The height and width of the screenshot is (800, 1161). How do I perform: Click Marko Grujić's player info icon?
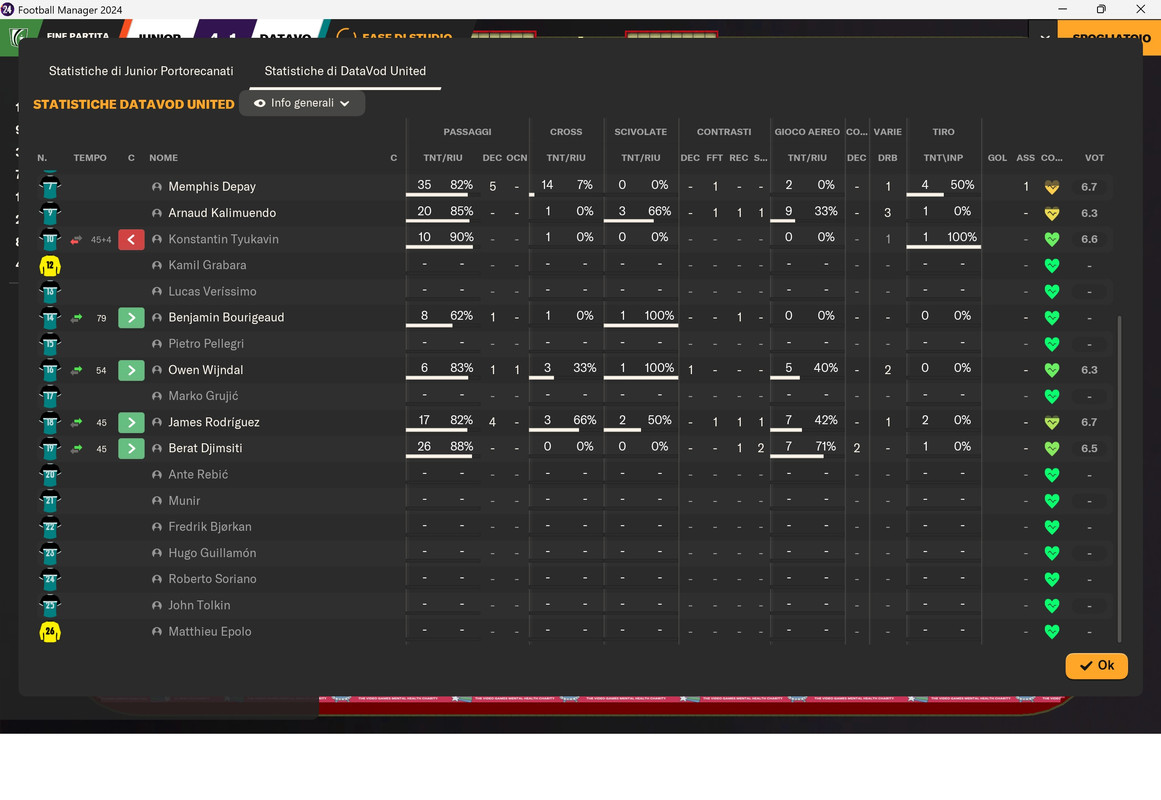coord(157,396)
